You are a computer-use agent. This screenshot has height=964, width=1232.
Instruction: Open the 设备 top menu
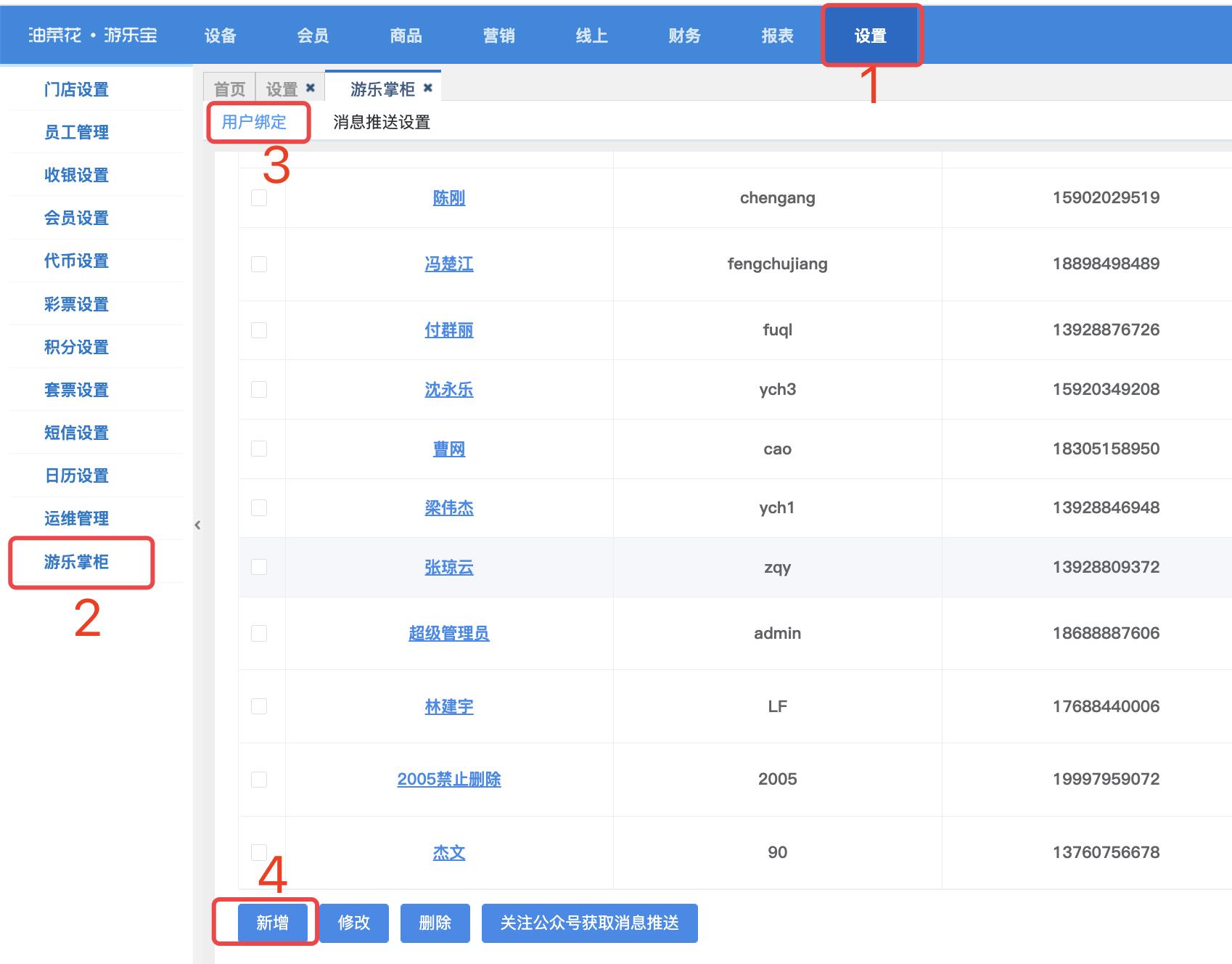point(221,36)
